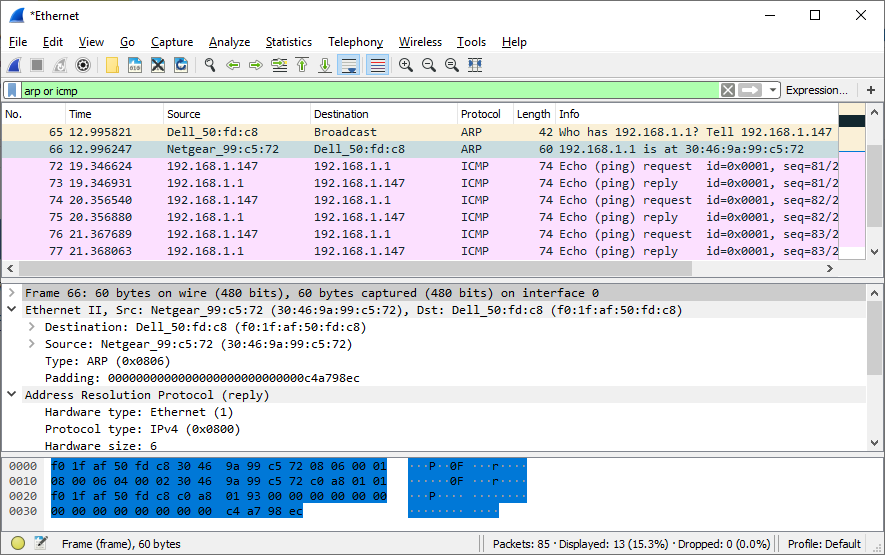Click the Reload capture file icon
Viewport: 885px width, 555px height.
click(181, 65)
